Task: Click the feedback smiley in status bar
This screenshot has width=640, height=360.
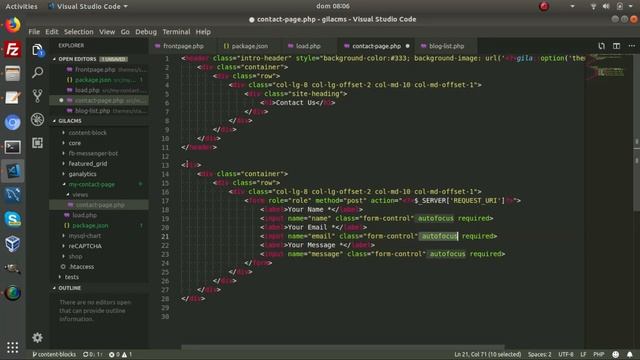Action: click(x=616, y=354)
